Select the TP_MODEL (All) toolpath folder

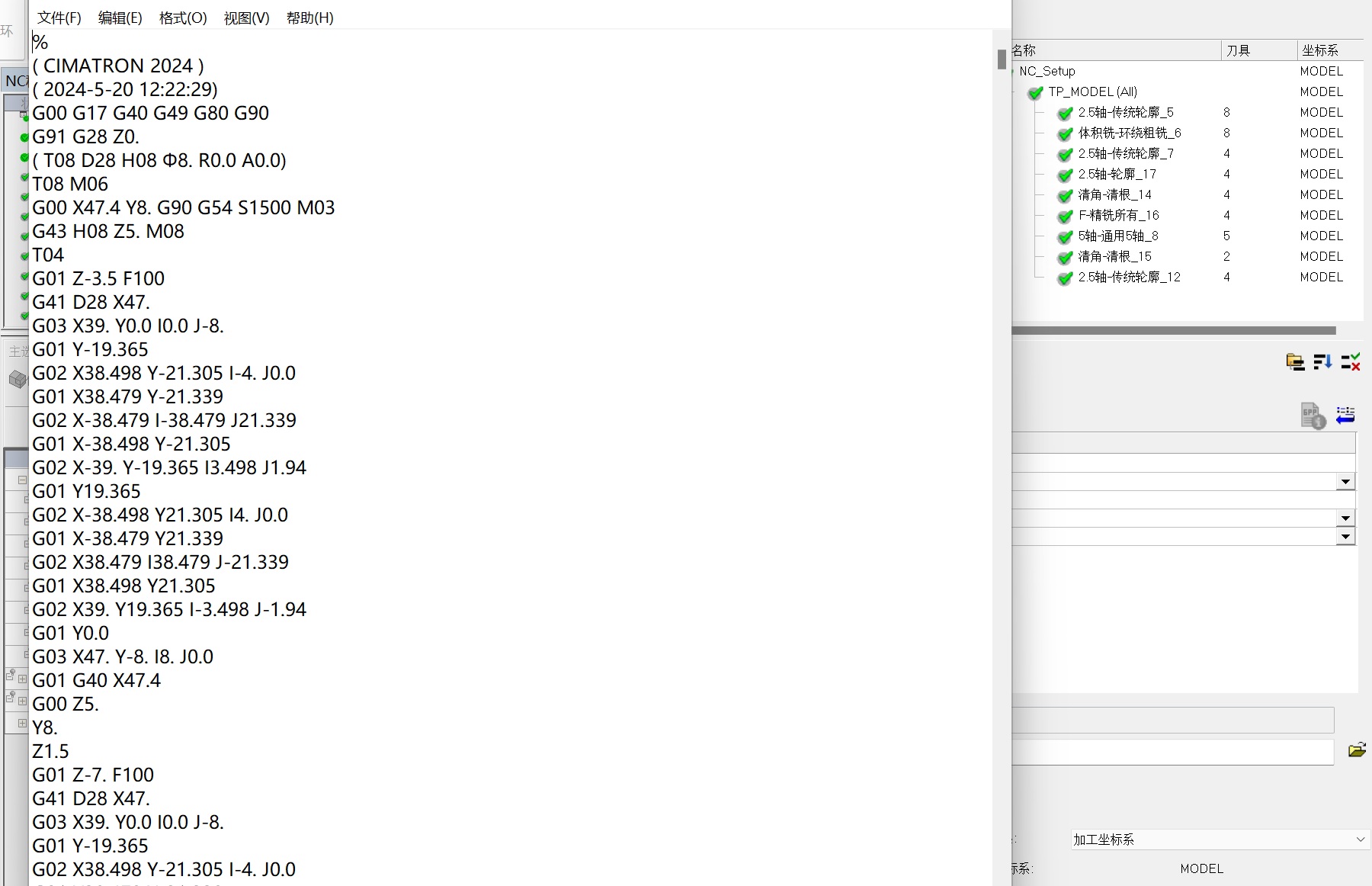pos(1093,91)
